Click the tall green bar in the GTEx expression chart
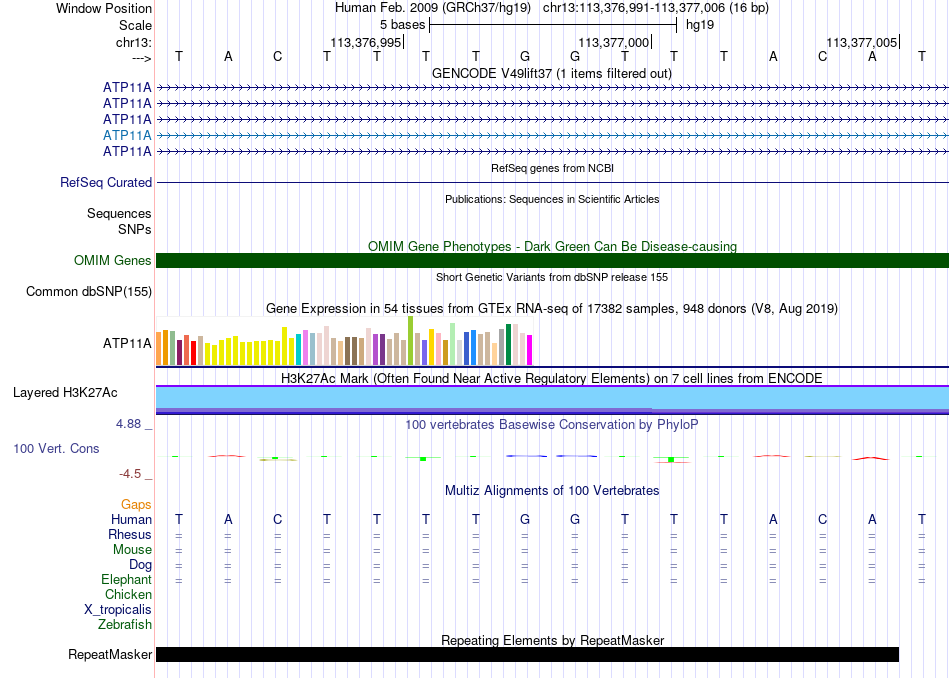 tap(410, 341)
